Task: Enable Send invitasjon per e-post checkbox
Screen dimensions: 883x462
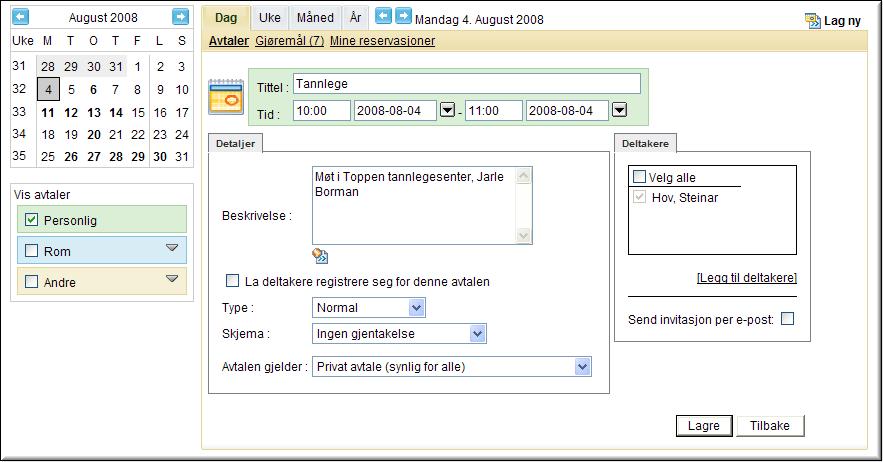Action: pyautogui.click(x=788, y=319)
